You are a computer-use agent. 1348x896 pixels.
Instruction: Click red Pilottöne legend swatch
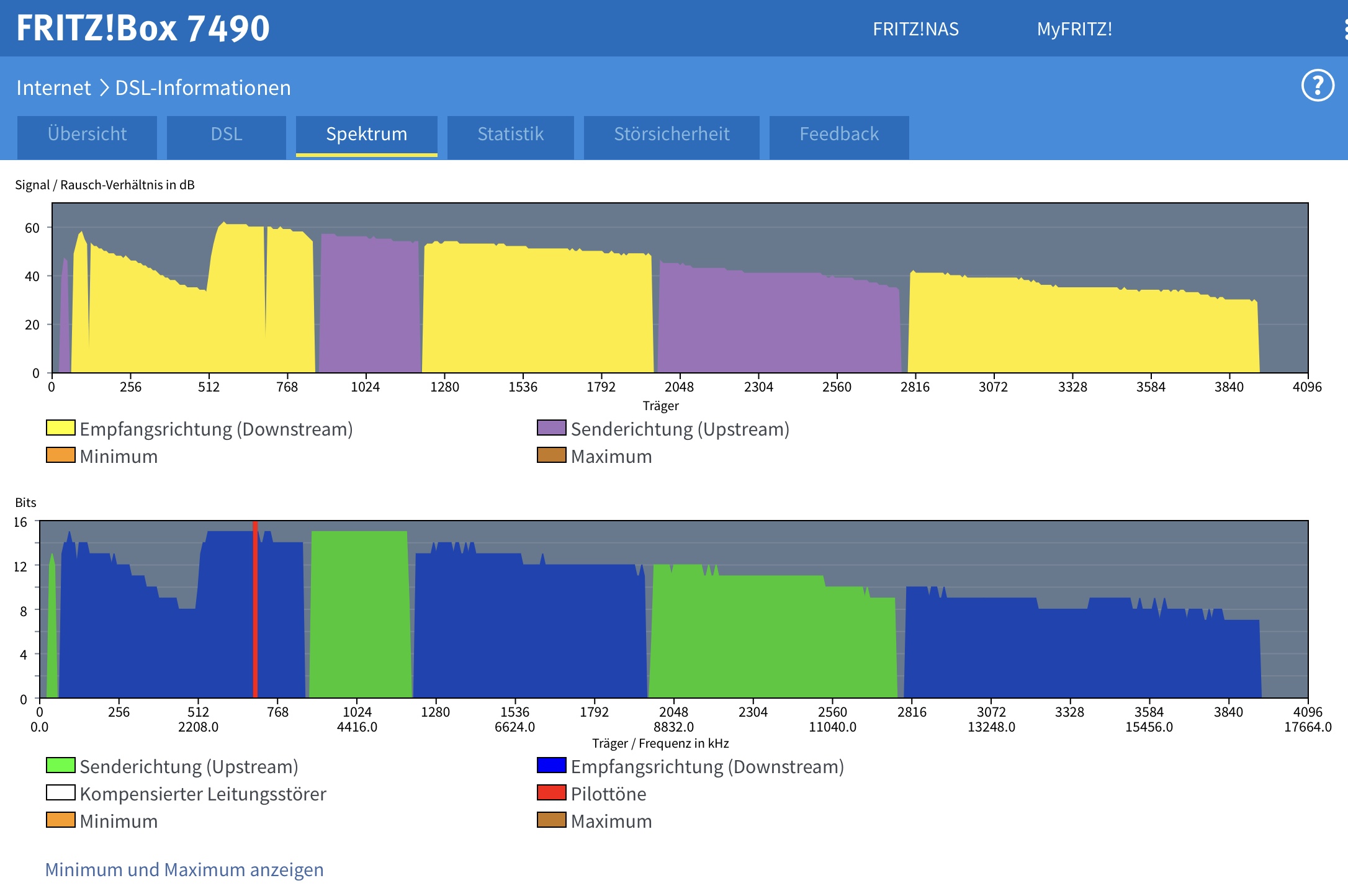pos(551,793)
